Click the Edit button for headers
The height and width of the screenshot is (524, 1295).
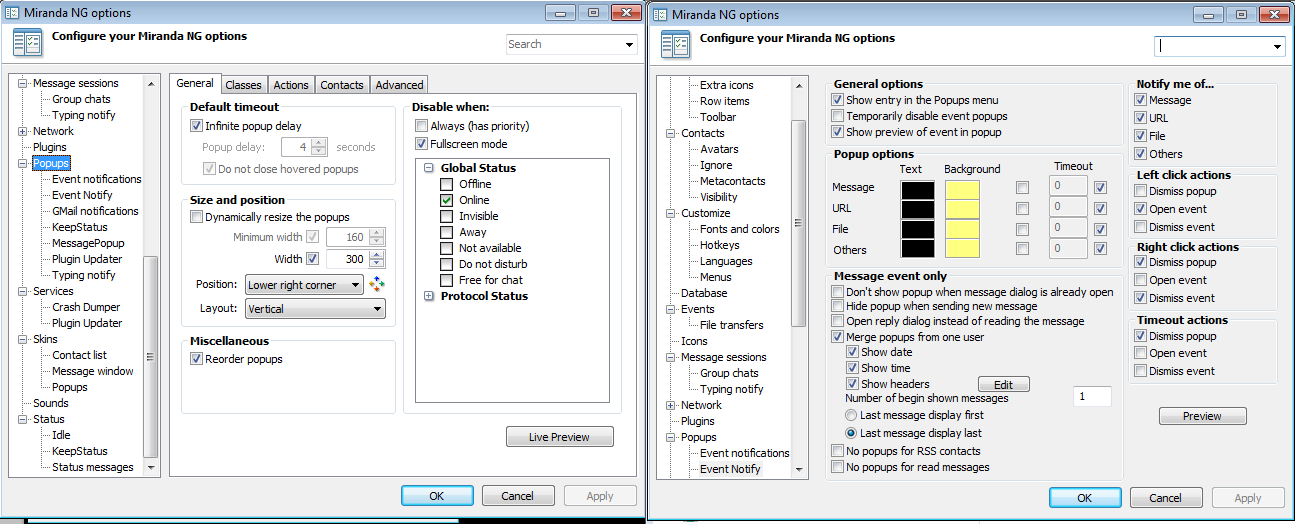click(1003, 385)
